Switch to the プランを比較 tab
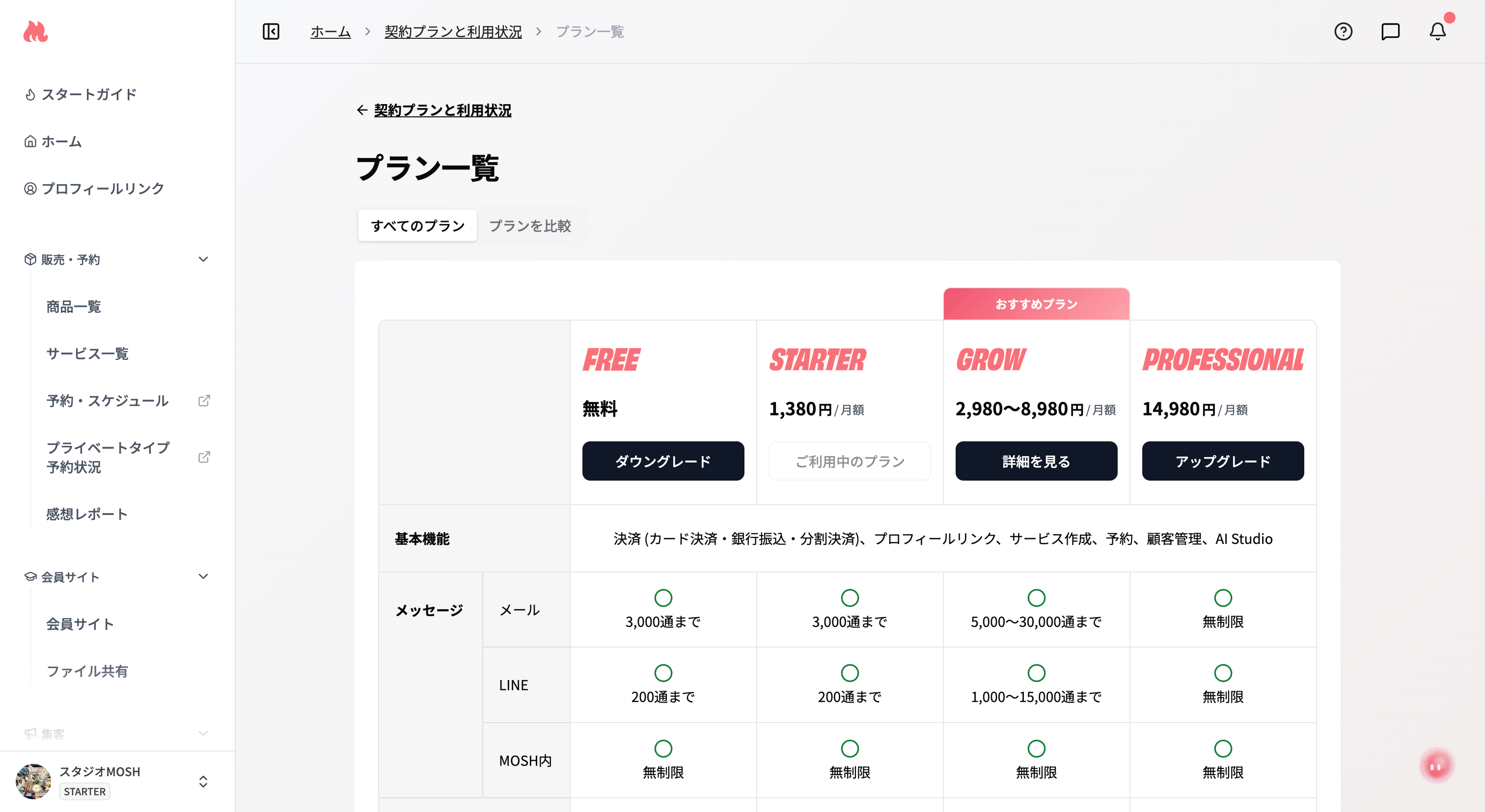Image resolution: width=1485 pixels, height=812 pixels. click(530, 225)
